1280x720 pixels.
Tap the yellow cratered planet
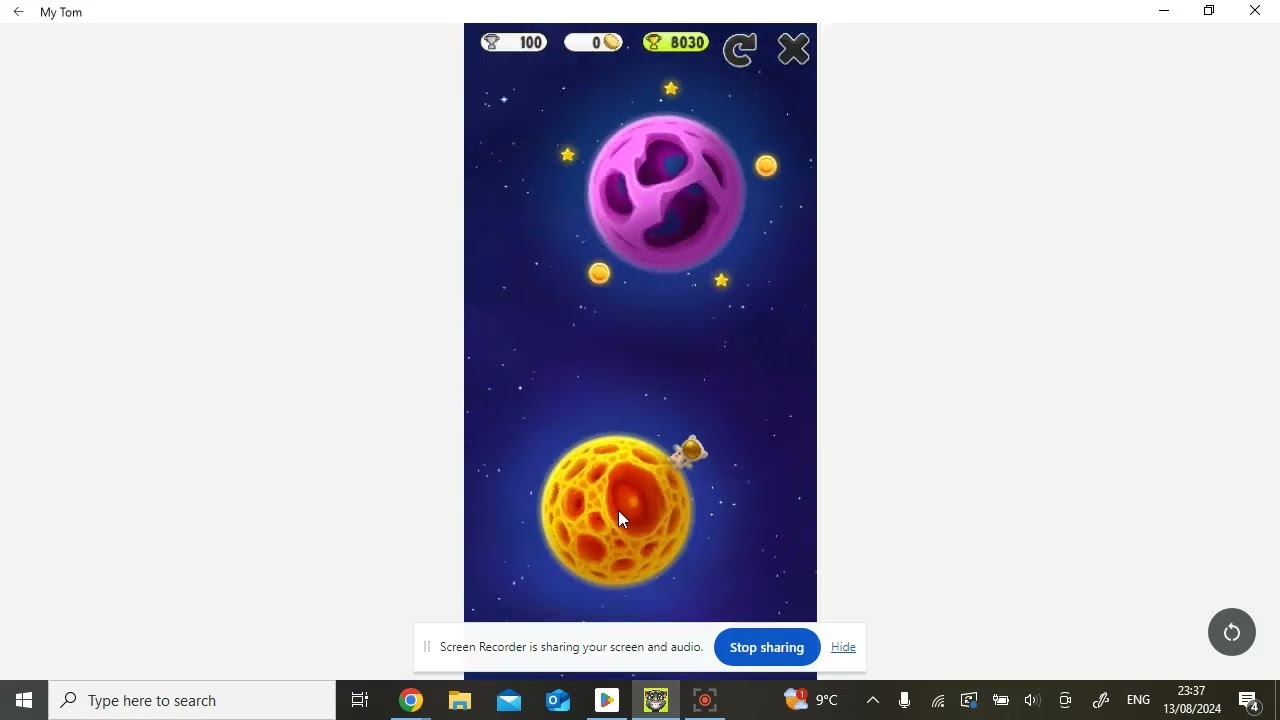[x=616, y=510]
